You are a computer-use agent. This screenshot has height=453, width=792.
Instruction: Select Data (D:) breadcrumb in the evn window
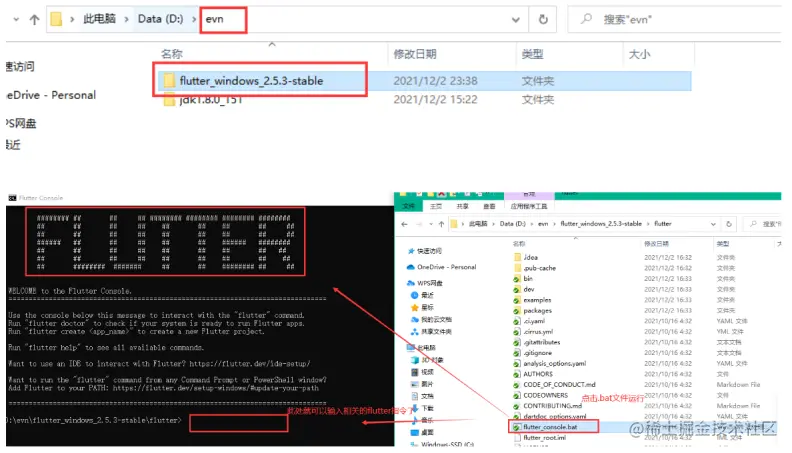coord(161,19)
